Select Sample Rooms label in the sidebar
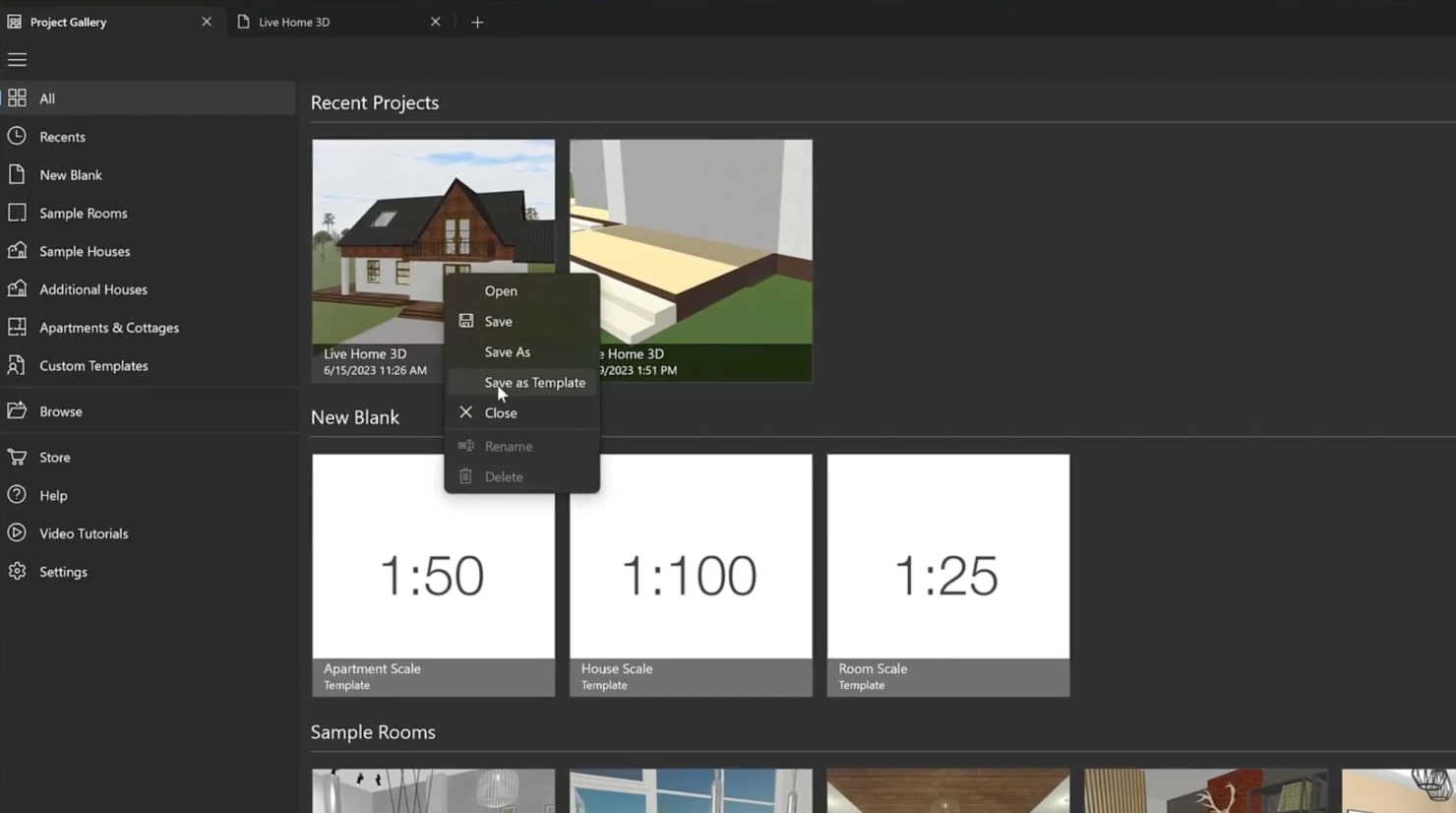The image size is (1456, 813). [x=84, y=213]
